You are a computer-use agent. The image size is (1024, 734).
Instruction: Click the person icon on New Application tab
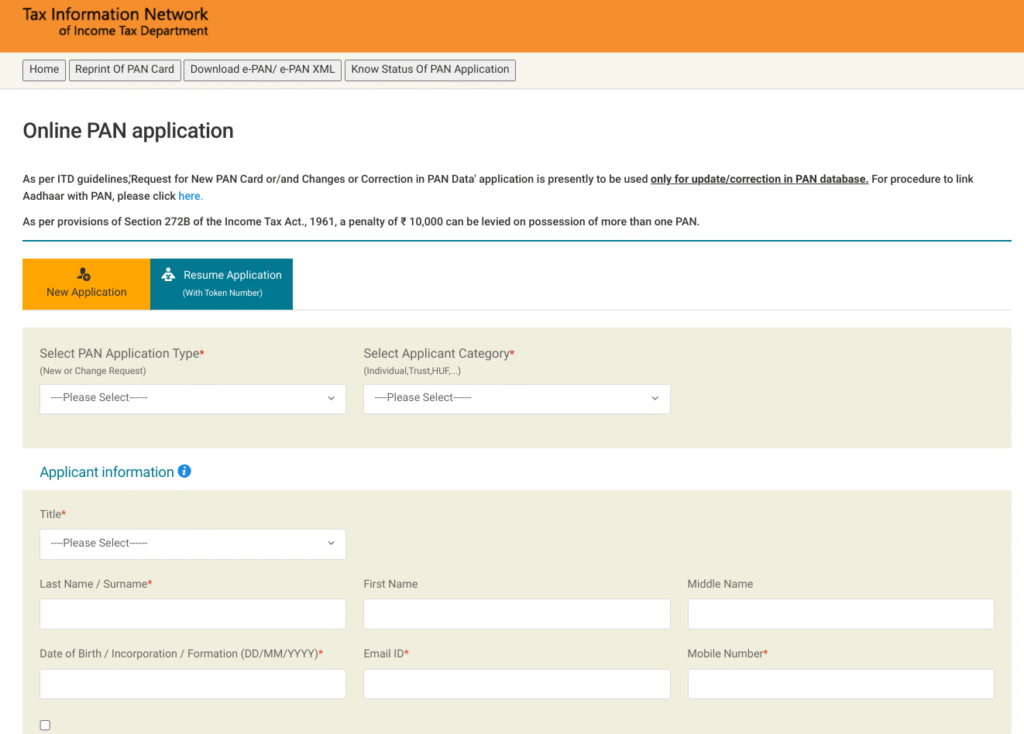click(x=84, y=274)
